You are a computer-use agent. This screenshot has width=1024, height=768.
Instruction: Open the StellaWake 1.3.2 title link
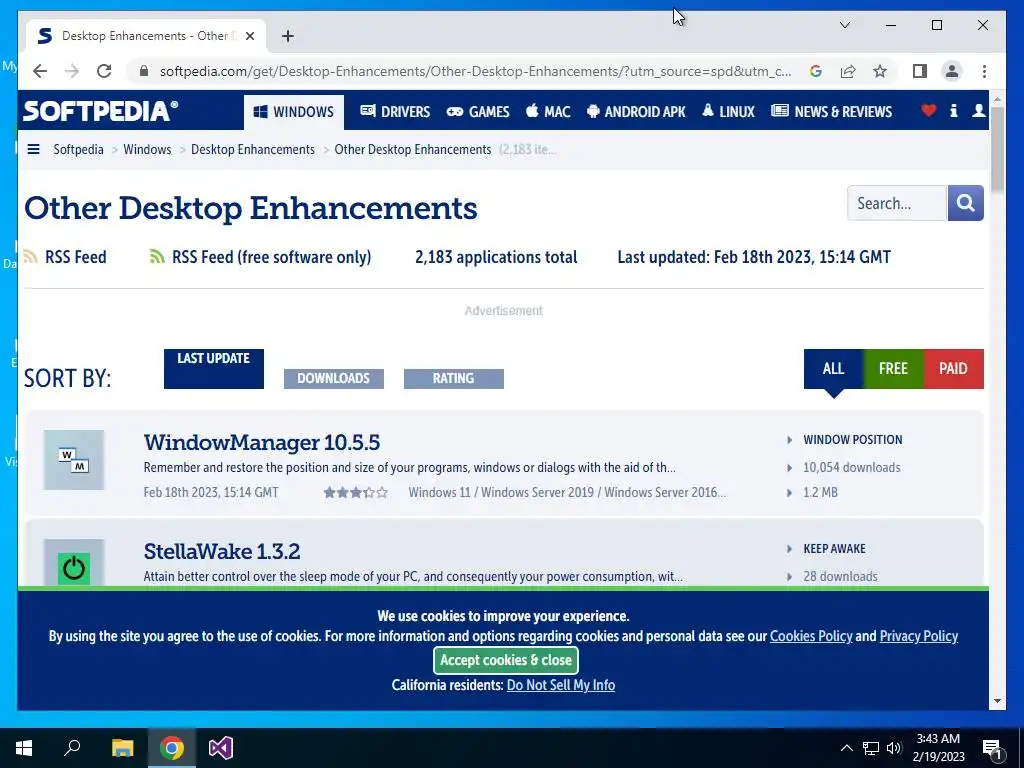pos(222,551)
